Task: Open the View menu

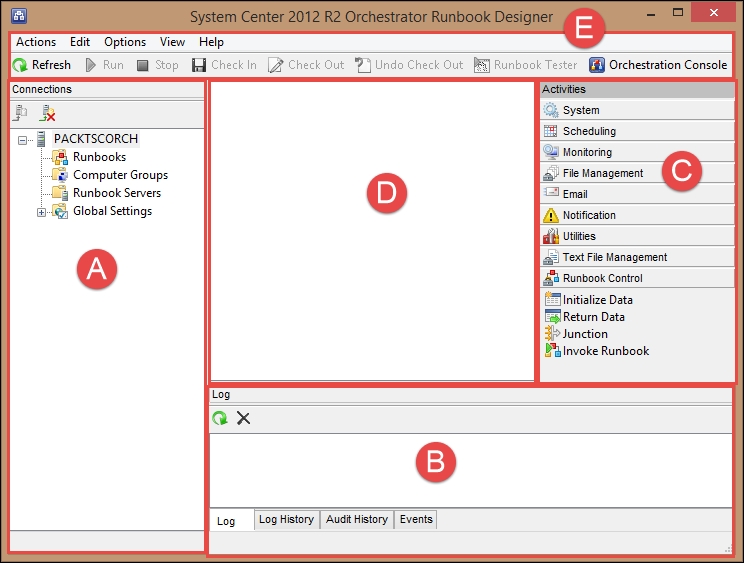Action: [172, 42]
